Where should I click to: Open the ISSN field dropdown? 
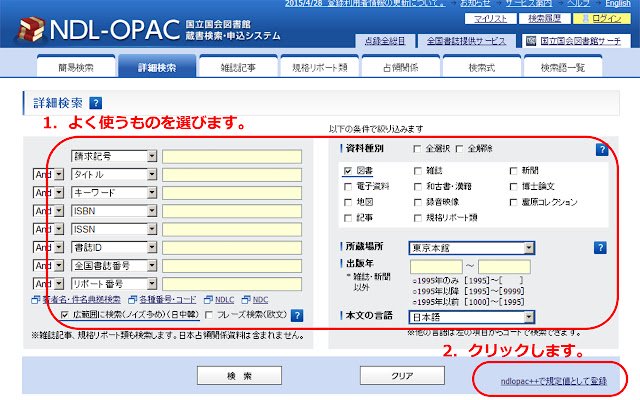[x=114, y=229]
